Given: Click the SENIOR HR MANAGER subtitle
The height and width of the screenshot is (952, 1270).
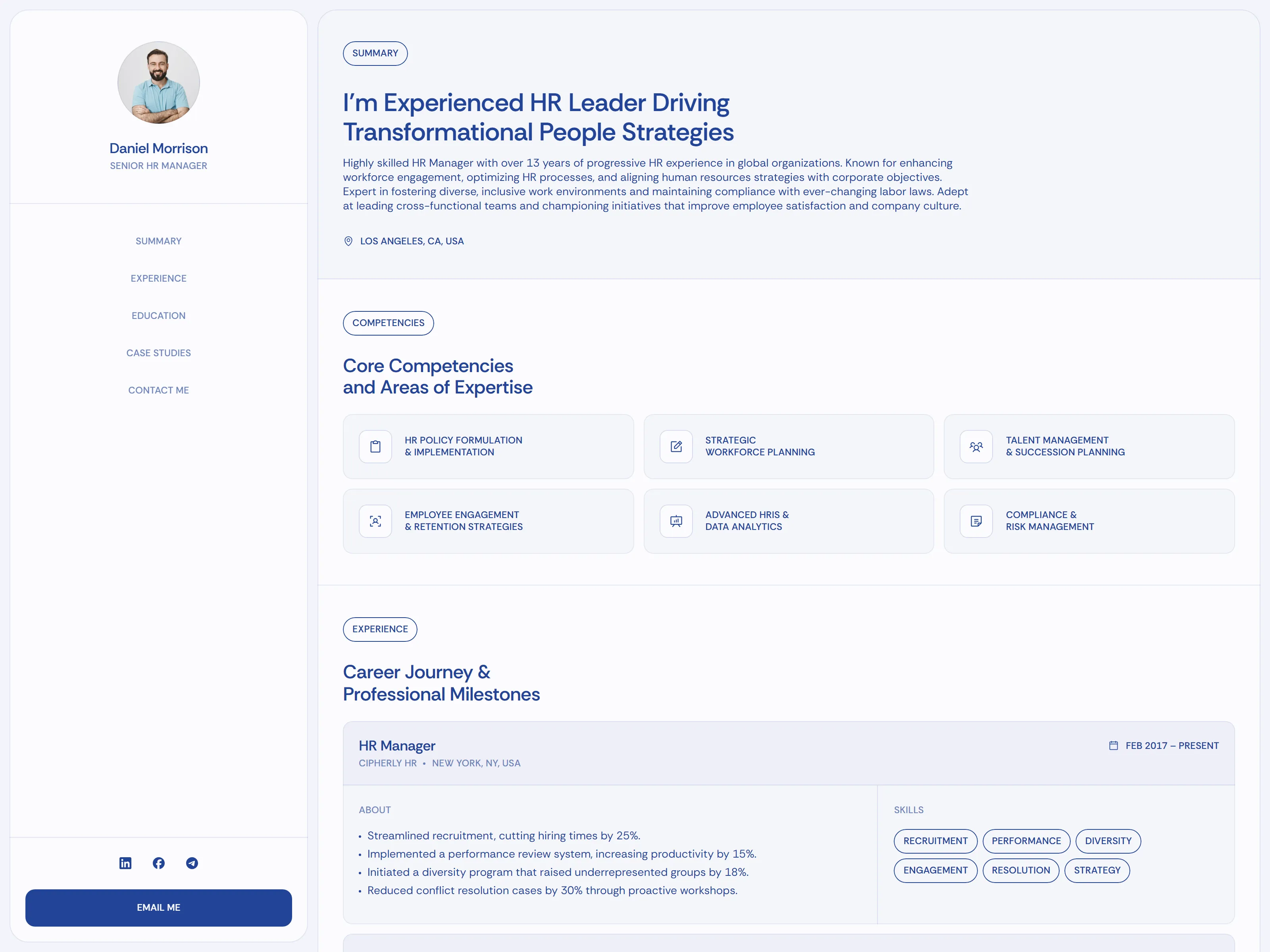Looking at the screenshot, I should tap(158, 166).
